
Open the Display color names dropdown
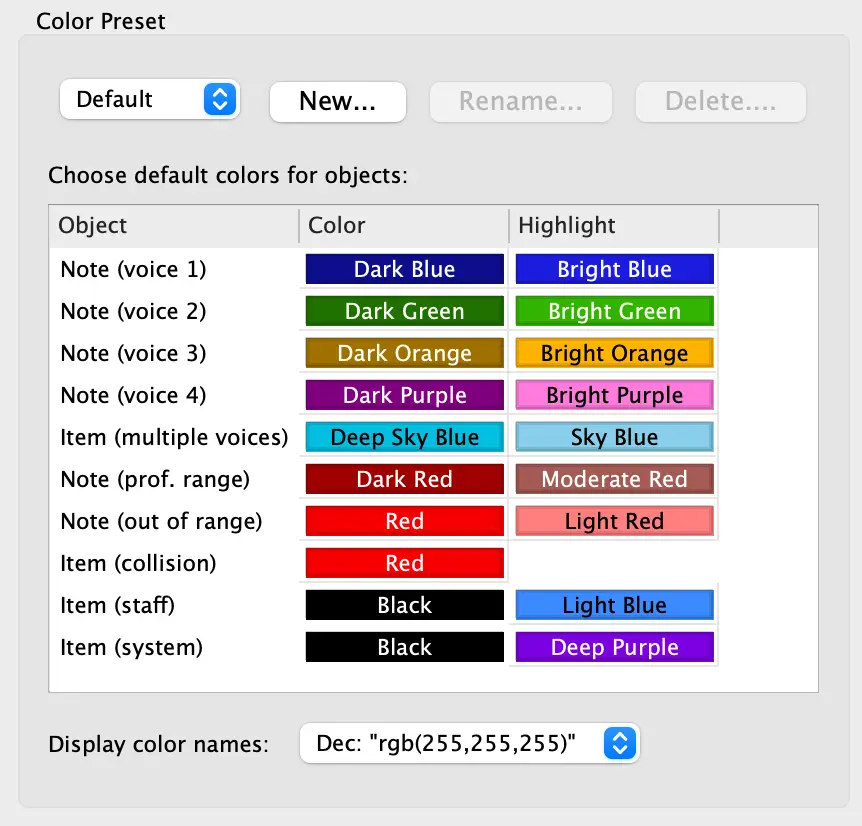tap(469, 743)
